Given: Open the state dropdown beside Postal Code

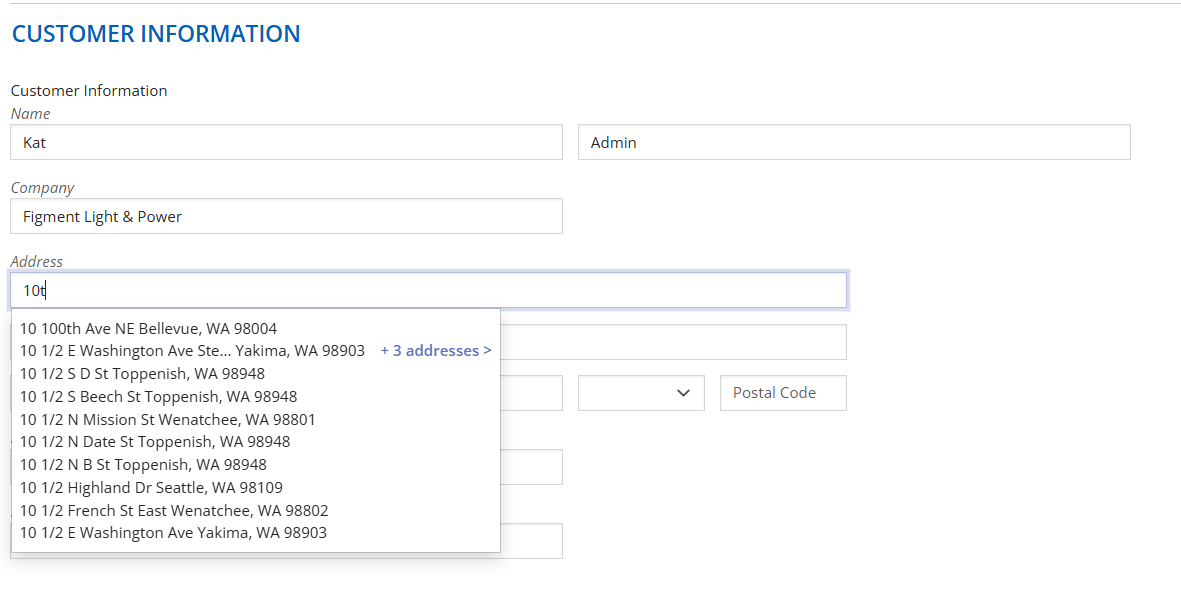Looking at the screenshot, I should 641,393.
